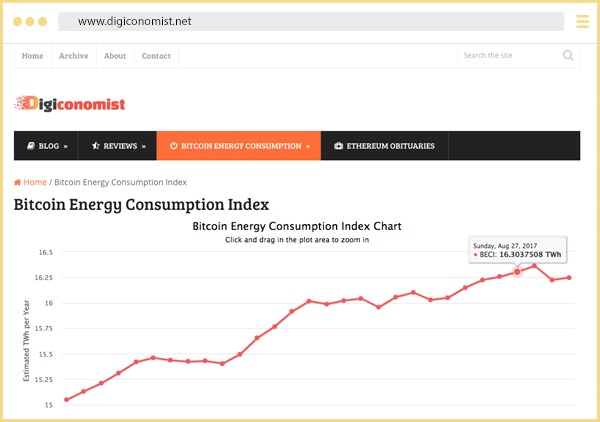600x422 pixels.
Task: Select the highlighted Aug 27 data point
Action: [x=517, y=272]
